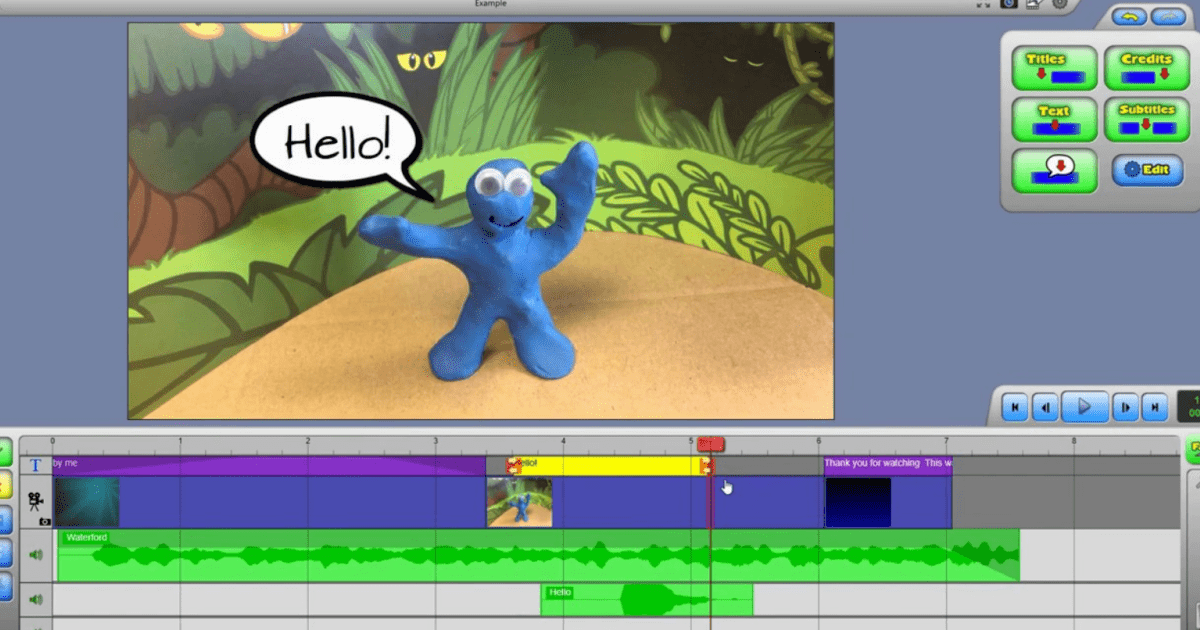The image size is (1200, 630).
Task: Click the Undo arrow
Action: (1129, 14)
